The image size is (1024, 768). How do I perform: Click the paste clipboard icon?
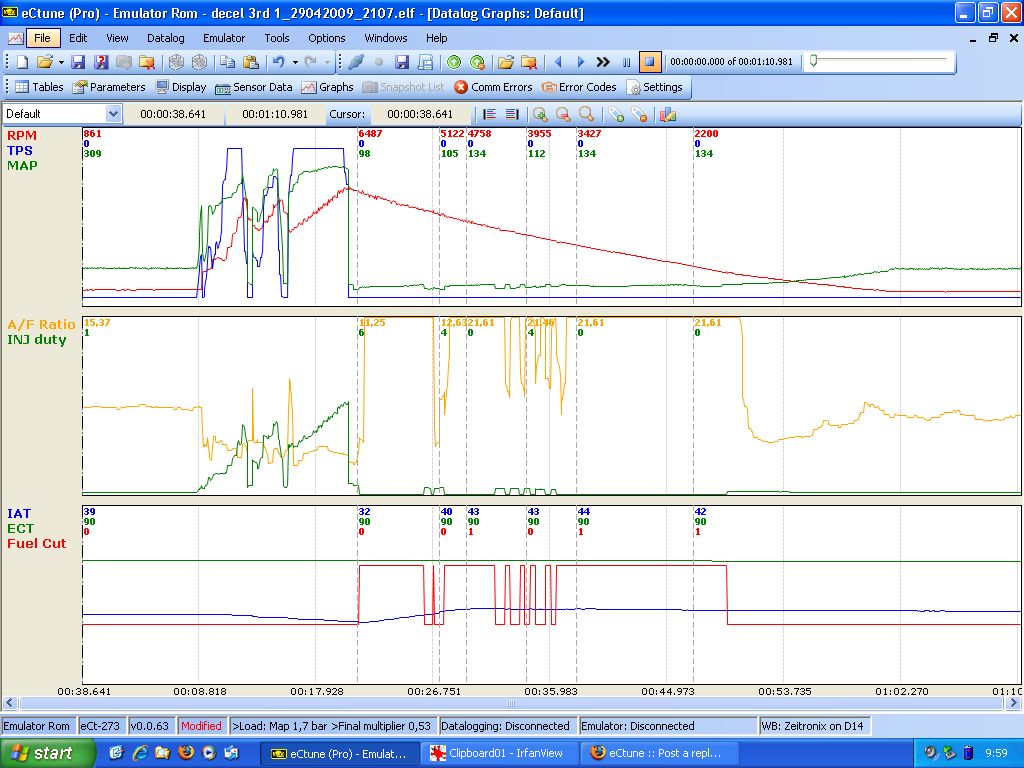[x=251, y=62]
